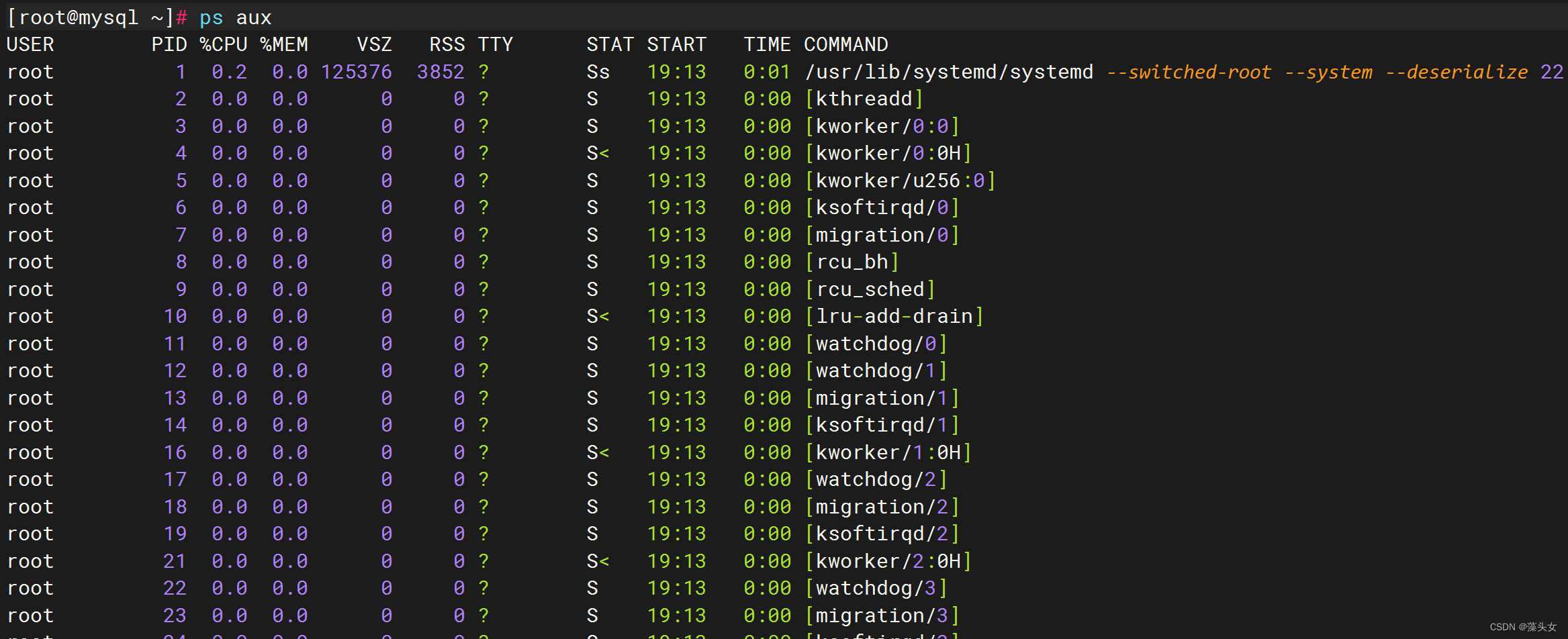This screenshot has width=1568, height=639.
Task: Click PID 16 in the list
Action: pyautogui.click(x=175, y=452)
